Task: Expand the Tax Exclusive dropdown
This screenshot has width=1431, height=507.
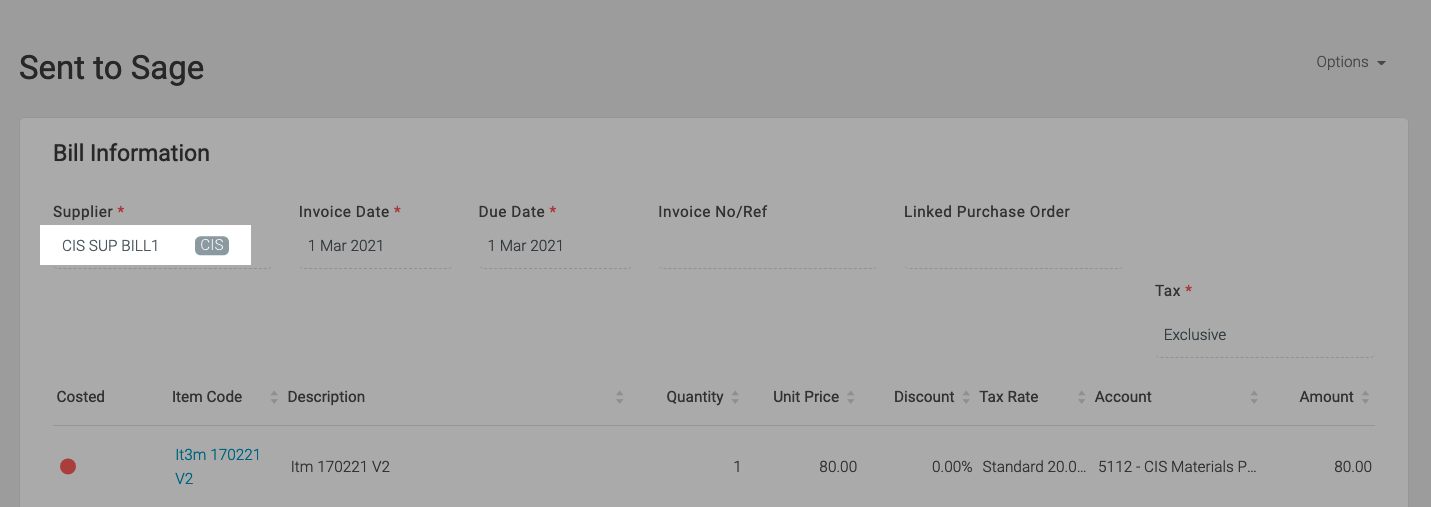Action: click(x=1264, y=335)
